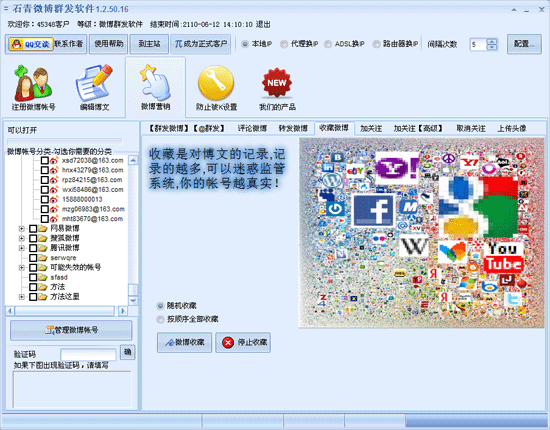Select the 随机收藏 radio option

(160, 306)
